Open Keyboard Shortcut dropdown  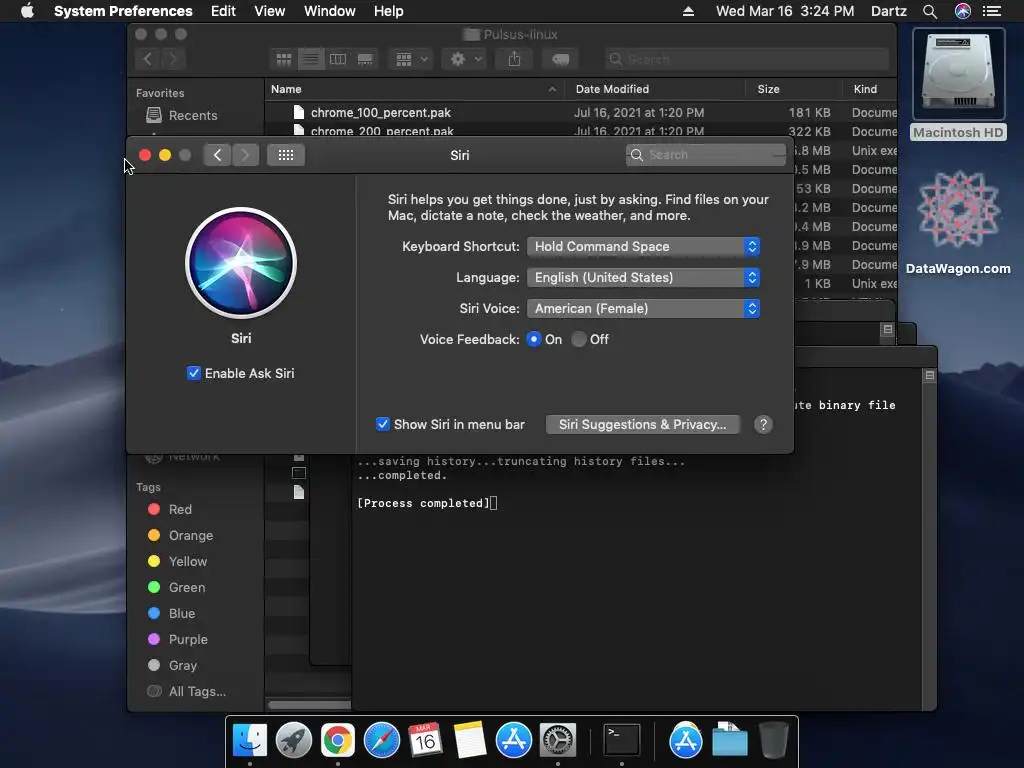pyautogui.click(x=643, y=246)
